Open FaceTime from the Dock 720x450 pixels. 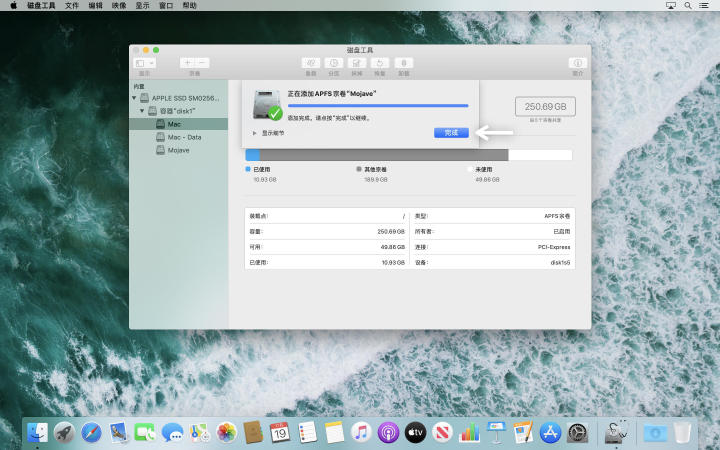pos(146,433)
